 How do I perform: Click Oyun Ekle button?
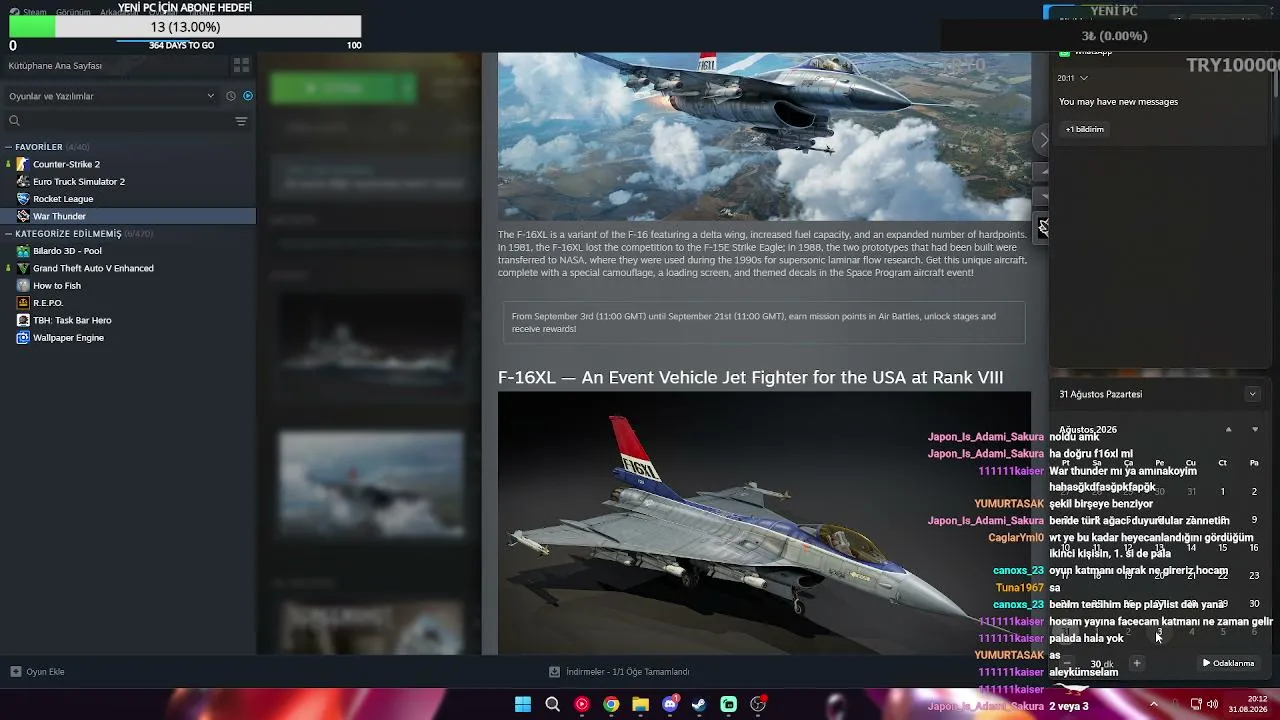pyautogui.click(x=38, y=672)
